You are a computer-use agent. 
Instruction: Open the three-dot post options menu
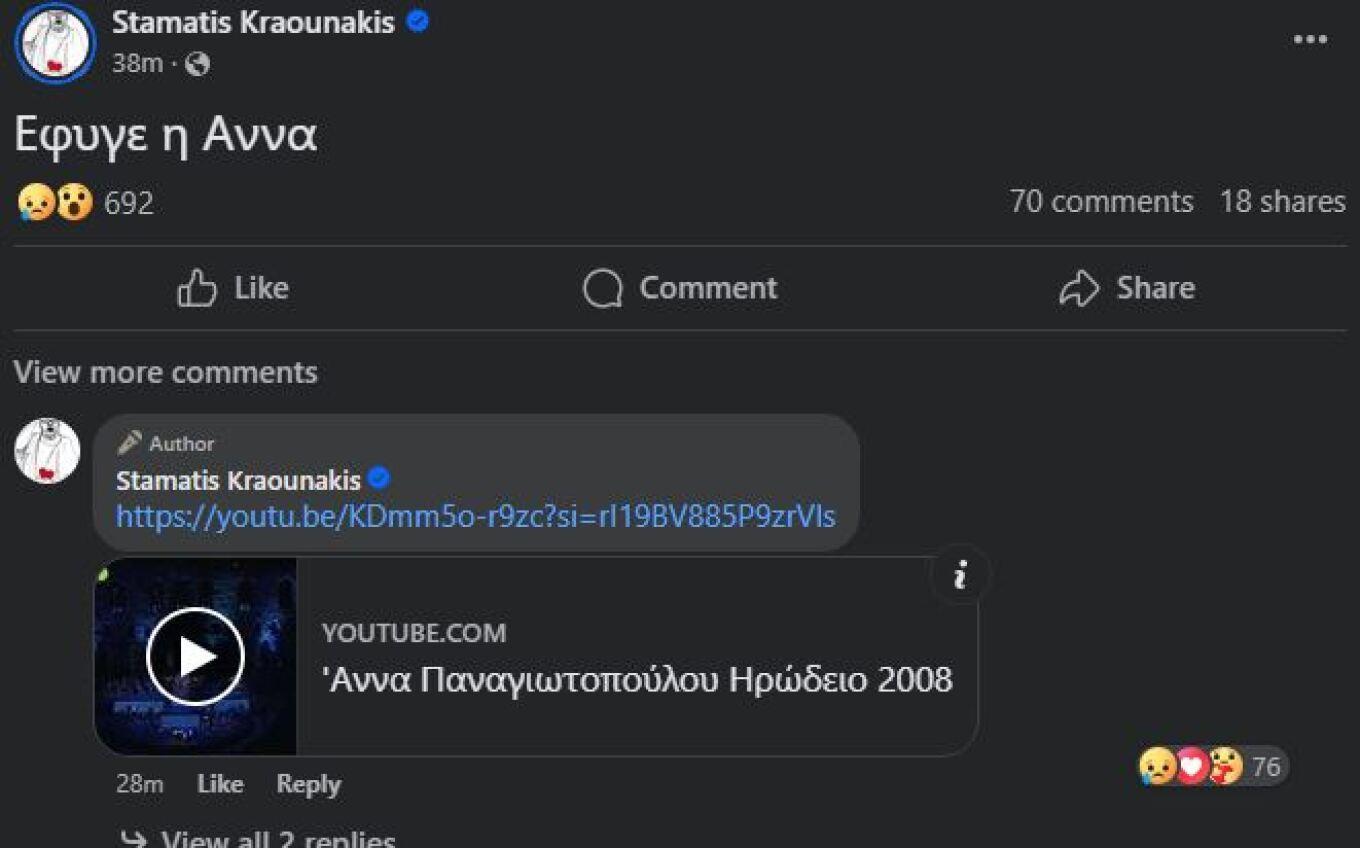coord(1310,40)
